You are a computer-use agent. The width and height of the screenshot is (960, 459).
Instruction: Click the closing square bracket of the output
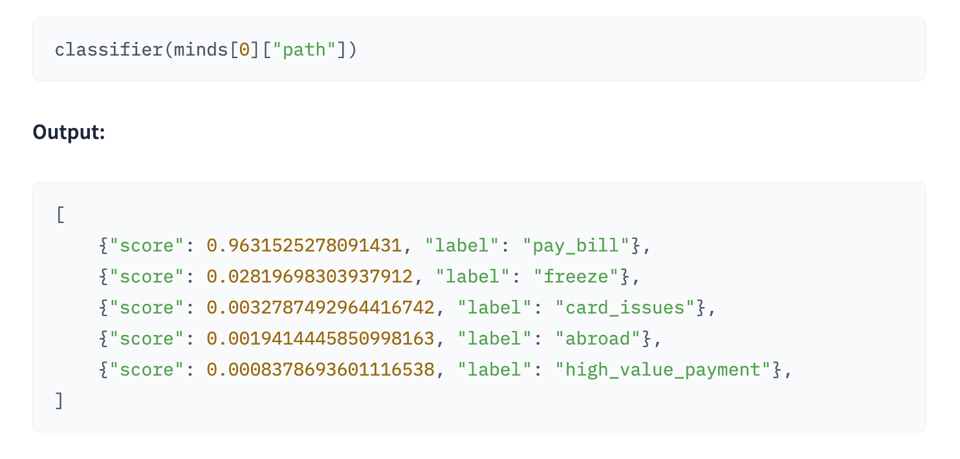(60, 401)
